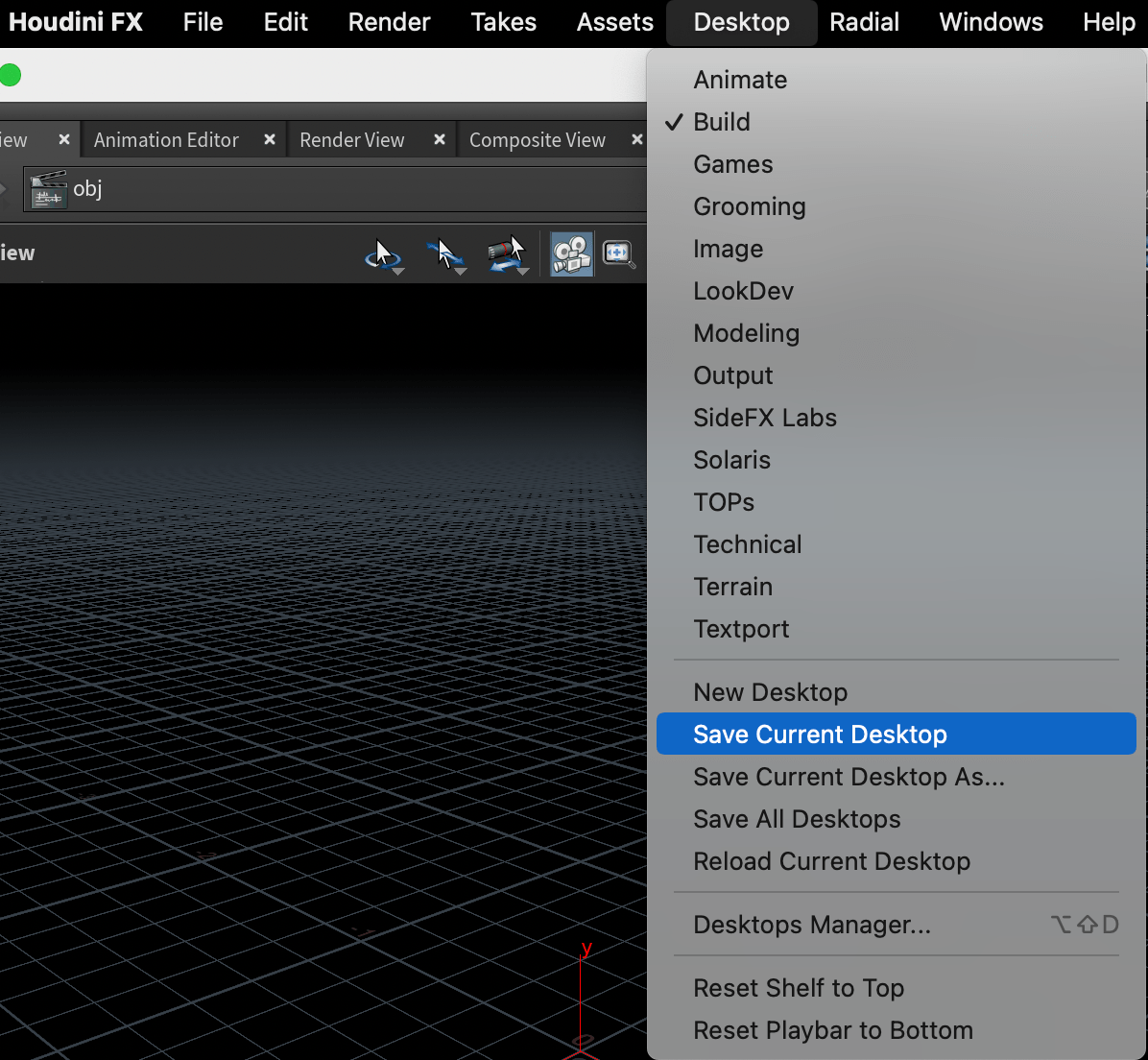Click Save Current Desktop
The height and width of the screenshot is (1060, 1148).
(897, 734)
